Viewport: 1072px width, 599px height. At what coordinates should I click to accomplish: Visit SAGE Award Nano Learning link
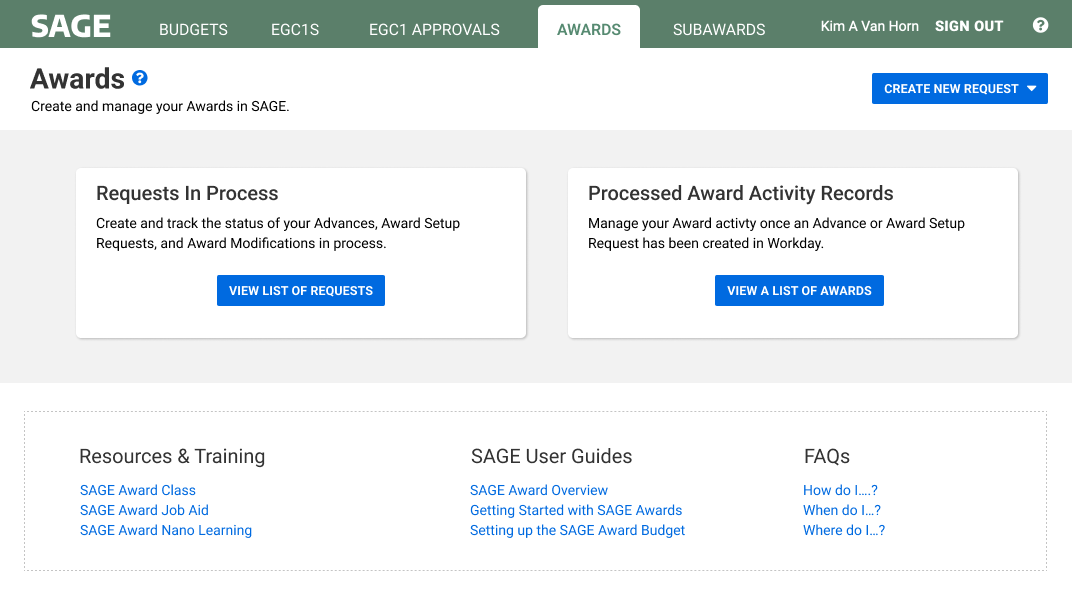click(x=166, y=530)
